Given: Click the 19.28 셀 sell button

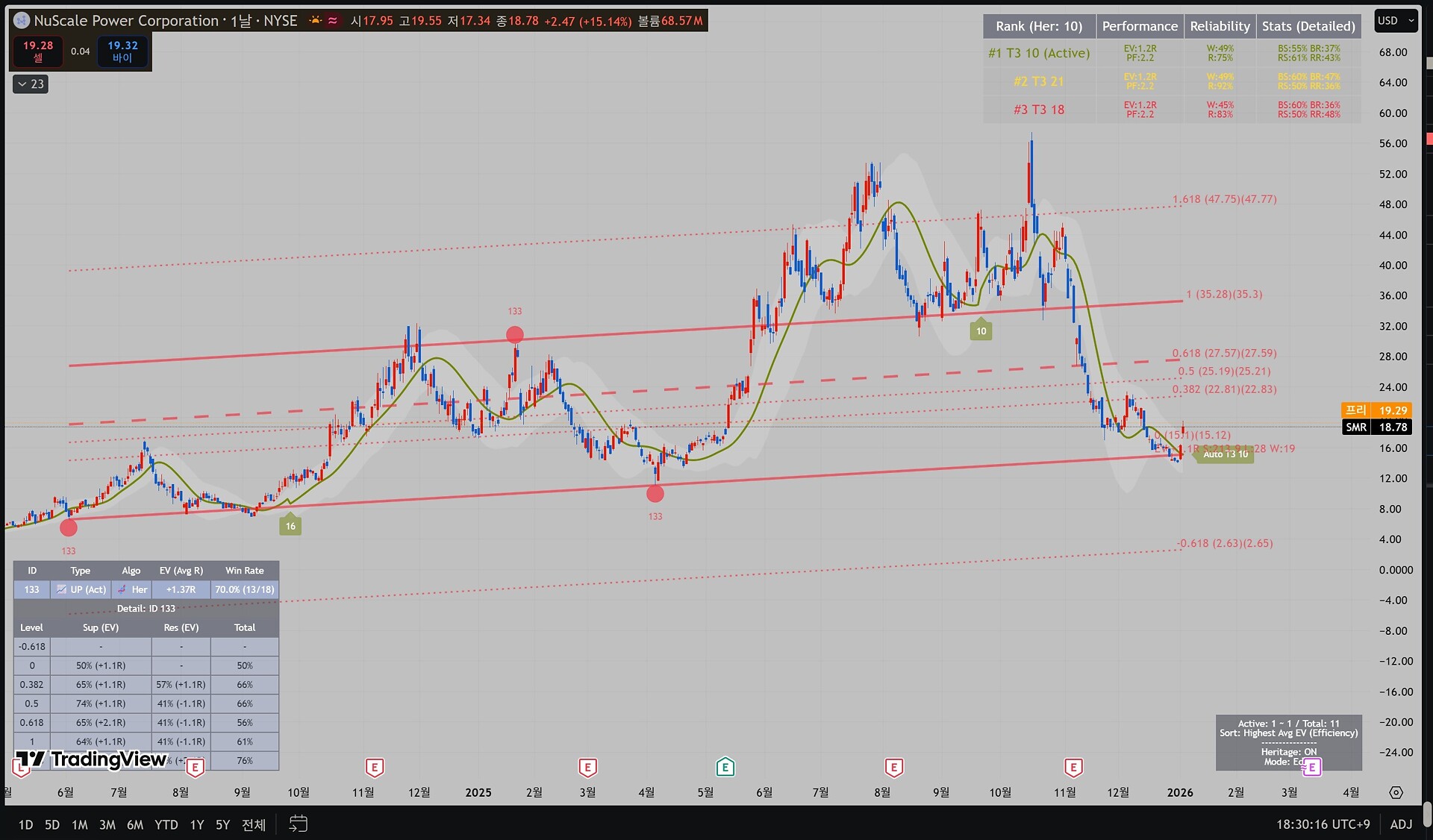Looking at the screenshot, I should (38, 51).
